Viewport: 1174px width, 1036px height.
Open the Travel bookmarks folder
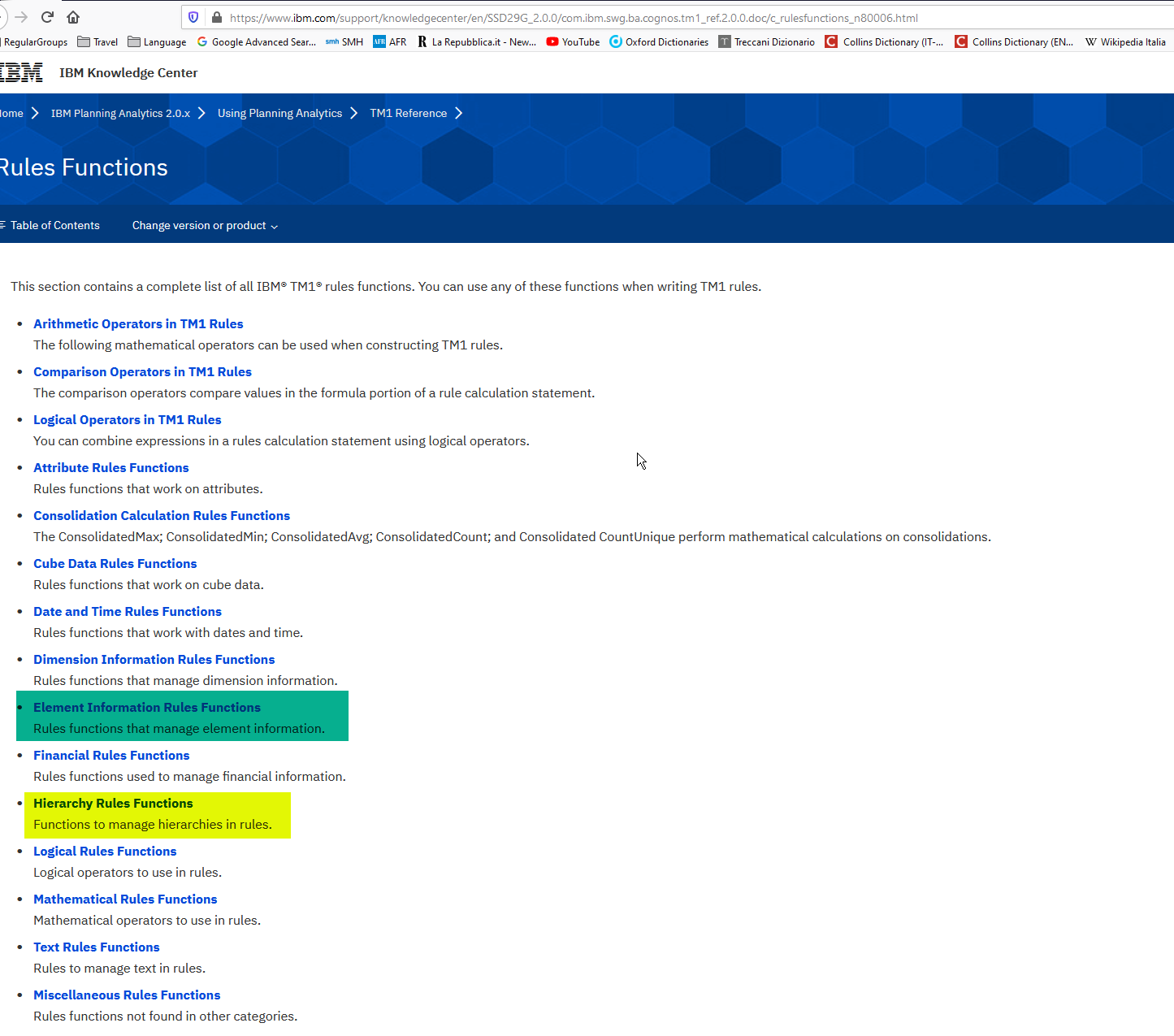(x=97, y=41)
